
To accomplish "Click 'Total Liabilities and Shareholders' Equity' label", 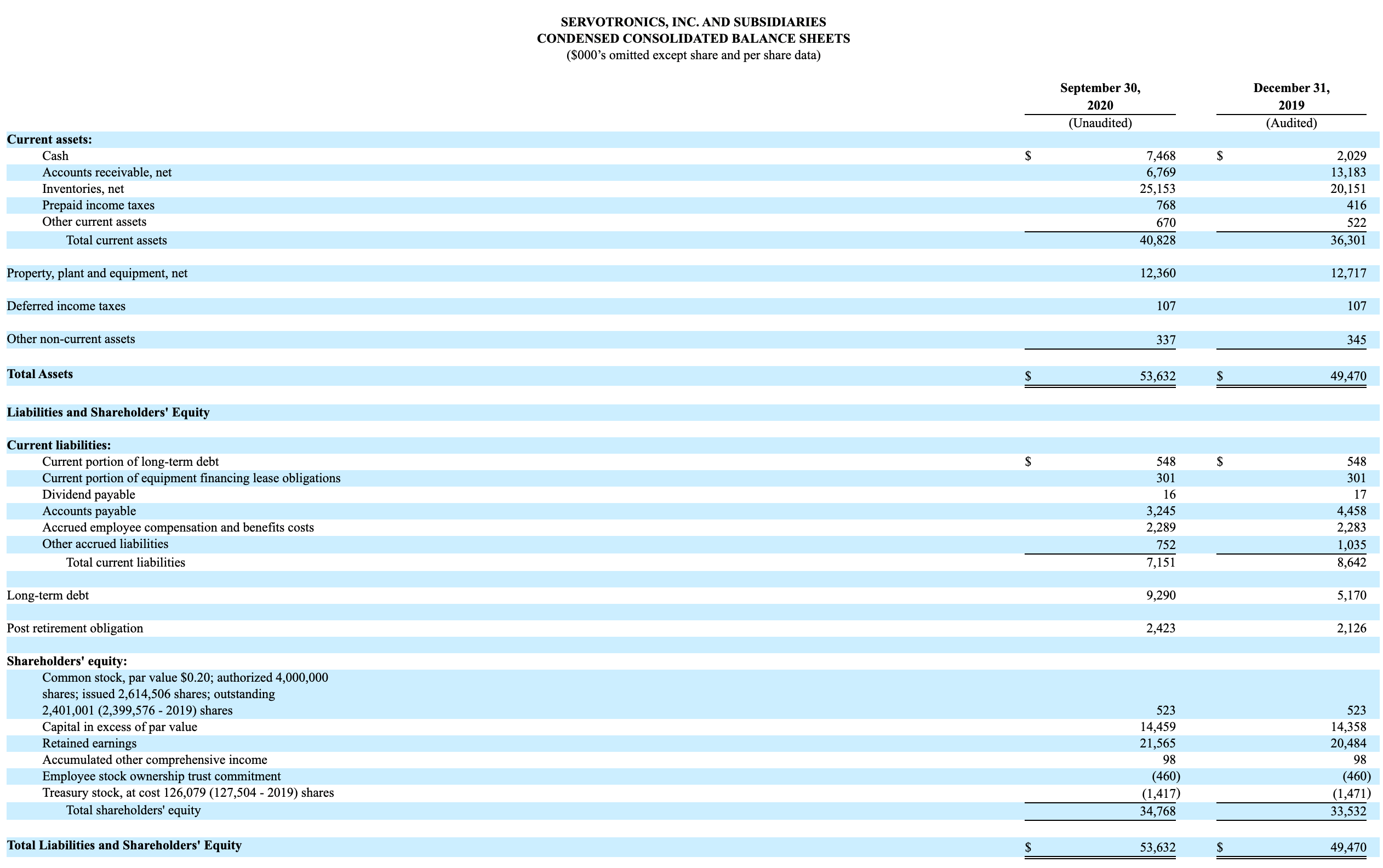I will click(x=124, y=846).
